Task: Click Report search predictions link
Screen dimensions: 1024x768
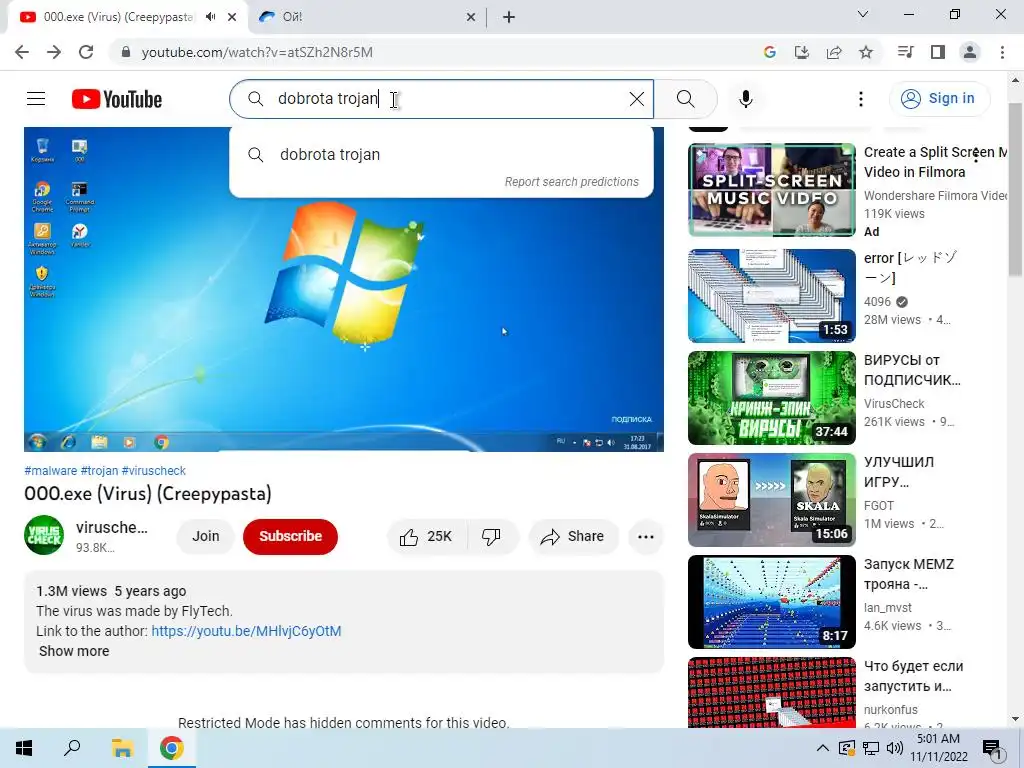Action: point(571,182)
